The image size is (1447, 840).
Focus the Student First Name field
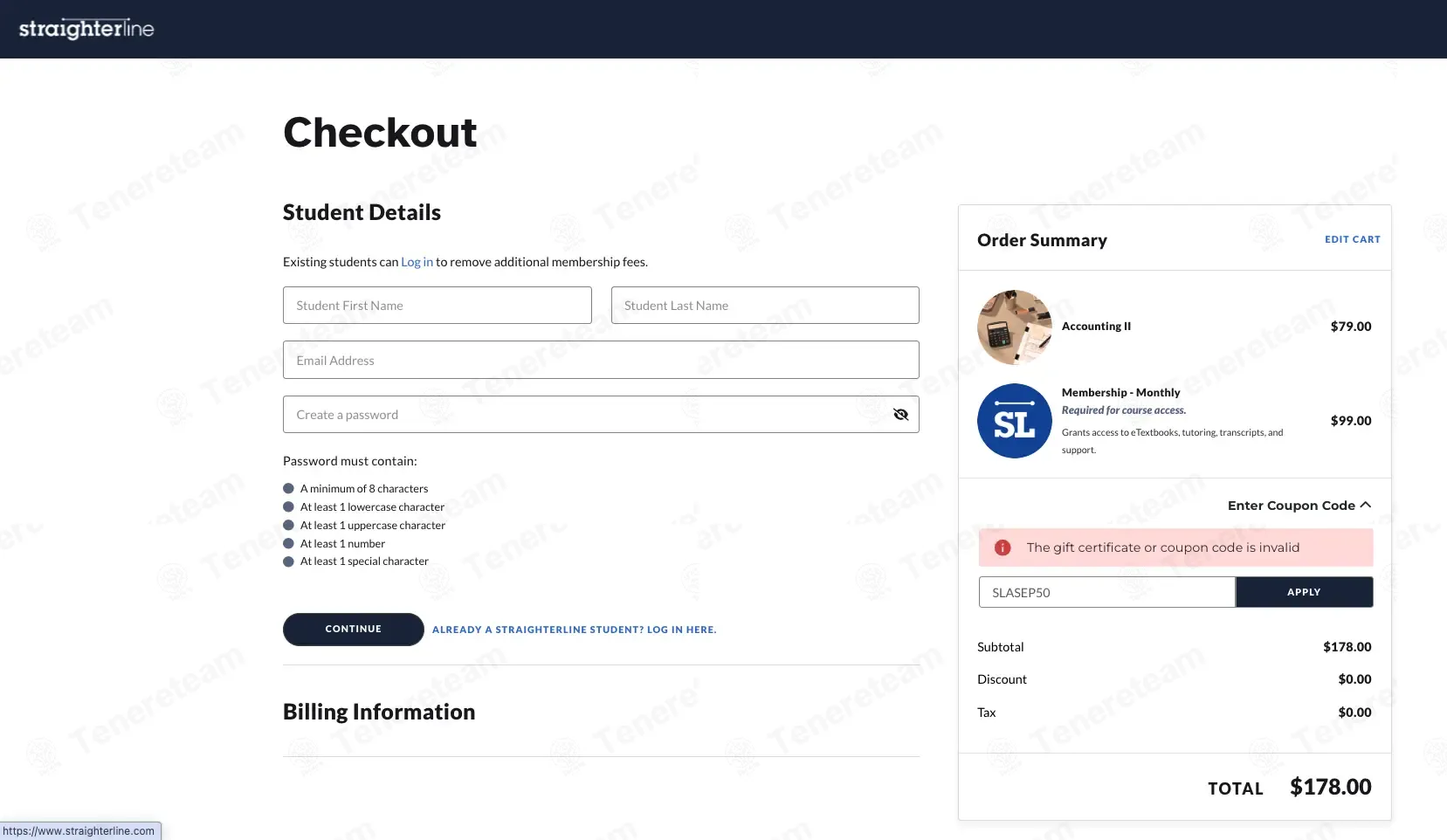(437, 306)
